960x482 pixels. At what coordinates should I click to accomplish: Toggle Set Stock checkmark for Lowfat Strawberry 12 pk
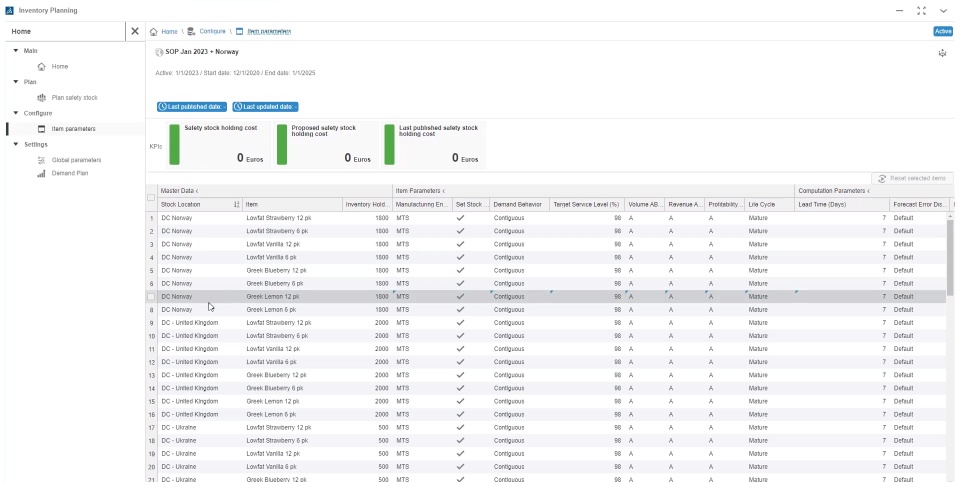point(460,218)
